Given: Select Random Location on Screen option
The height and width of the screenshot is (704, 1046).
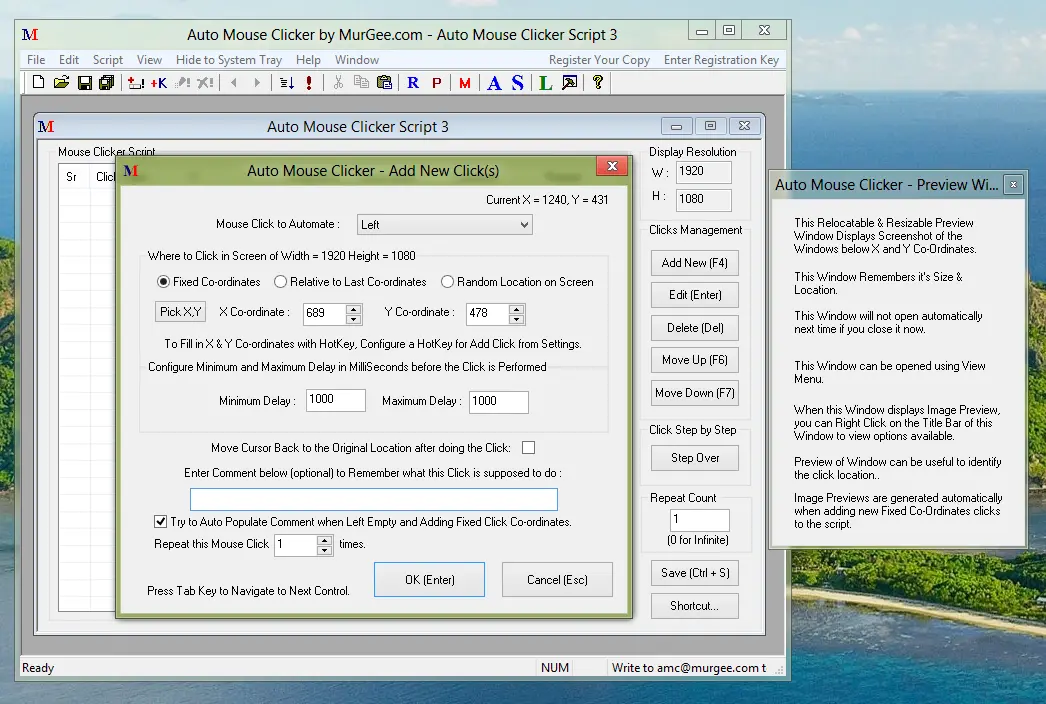Looking at the screenshot, I should point(448,282).
